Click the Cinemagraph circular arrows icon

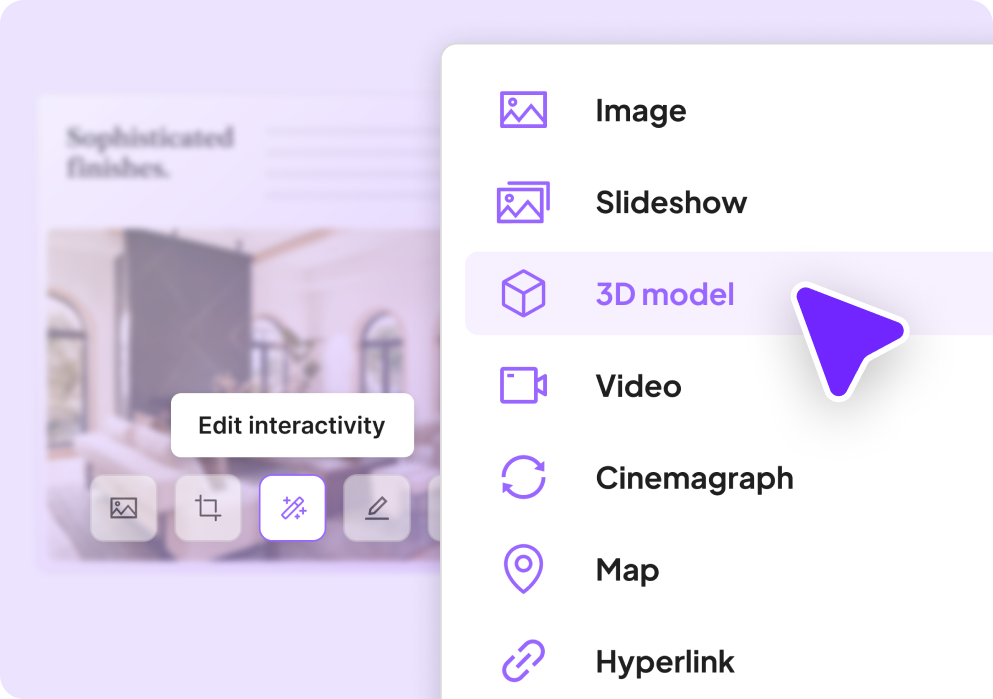pos(523,478)
